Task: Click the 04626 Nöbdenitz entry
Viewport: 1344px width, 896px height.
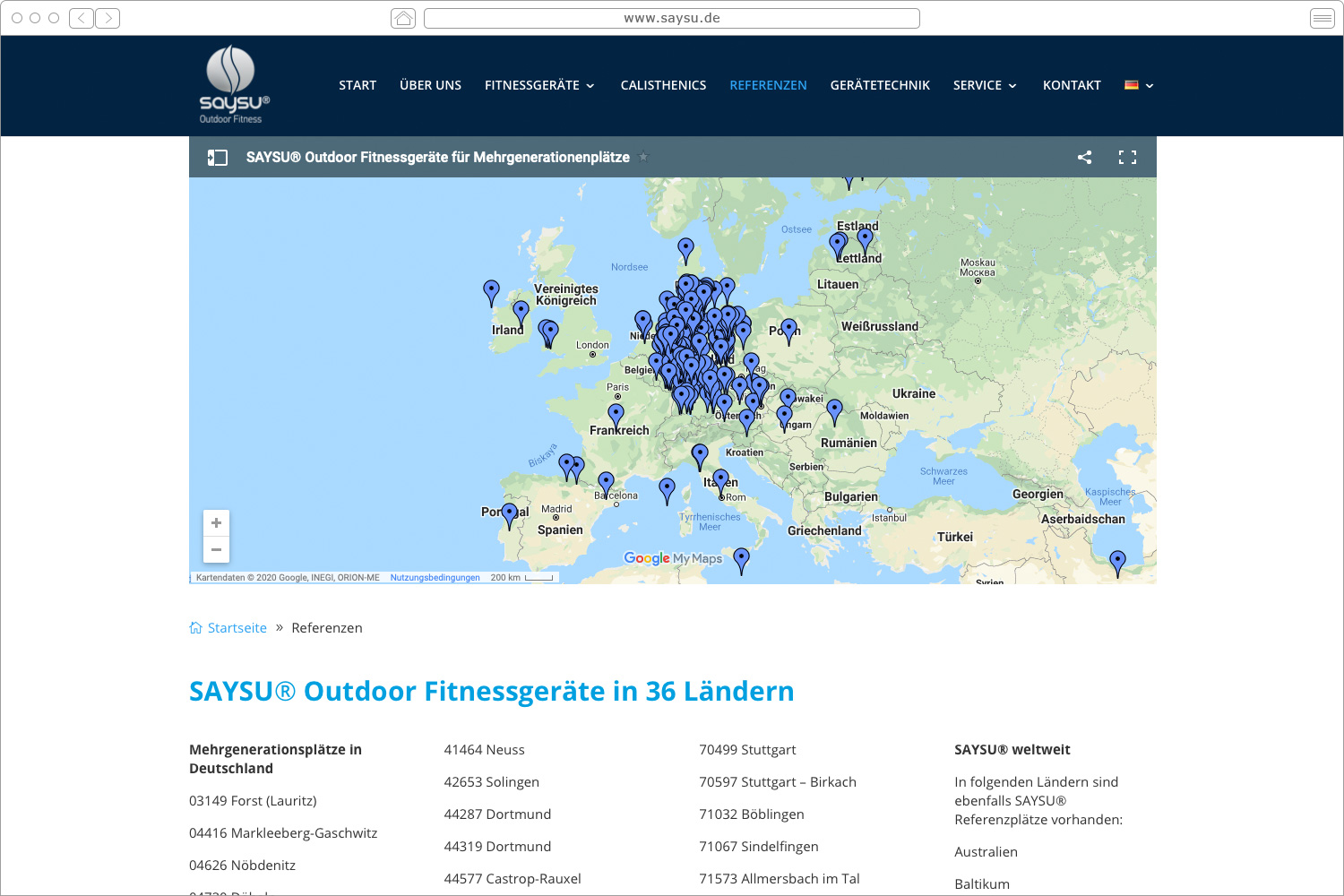Action: tap(242, 866)
